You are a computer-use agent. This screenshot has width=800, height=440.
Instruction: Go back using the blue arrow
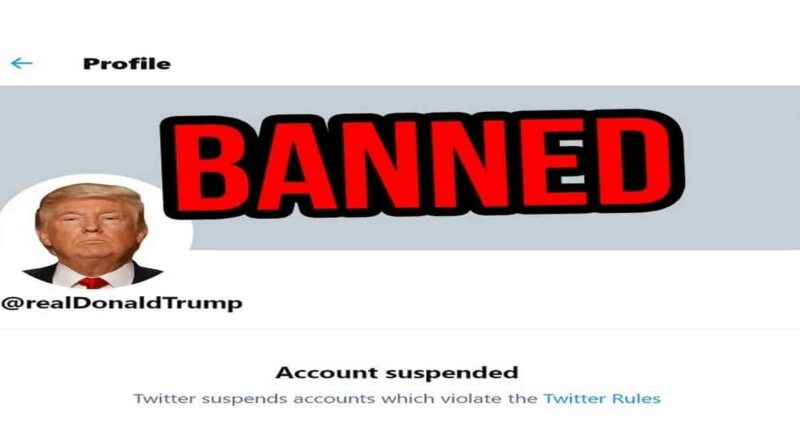click(x=21, y=63)
